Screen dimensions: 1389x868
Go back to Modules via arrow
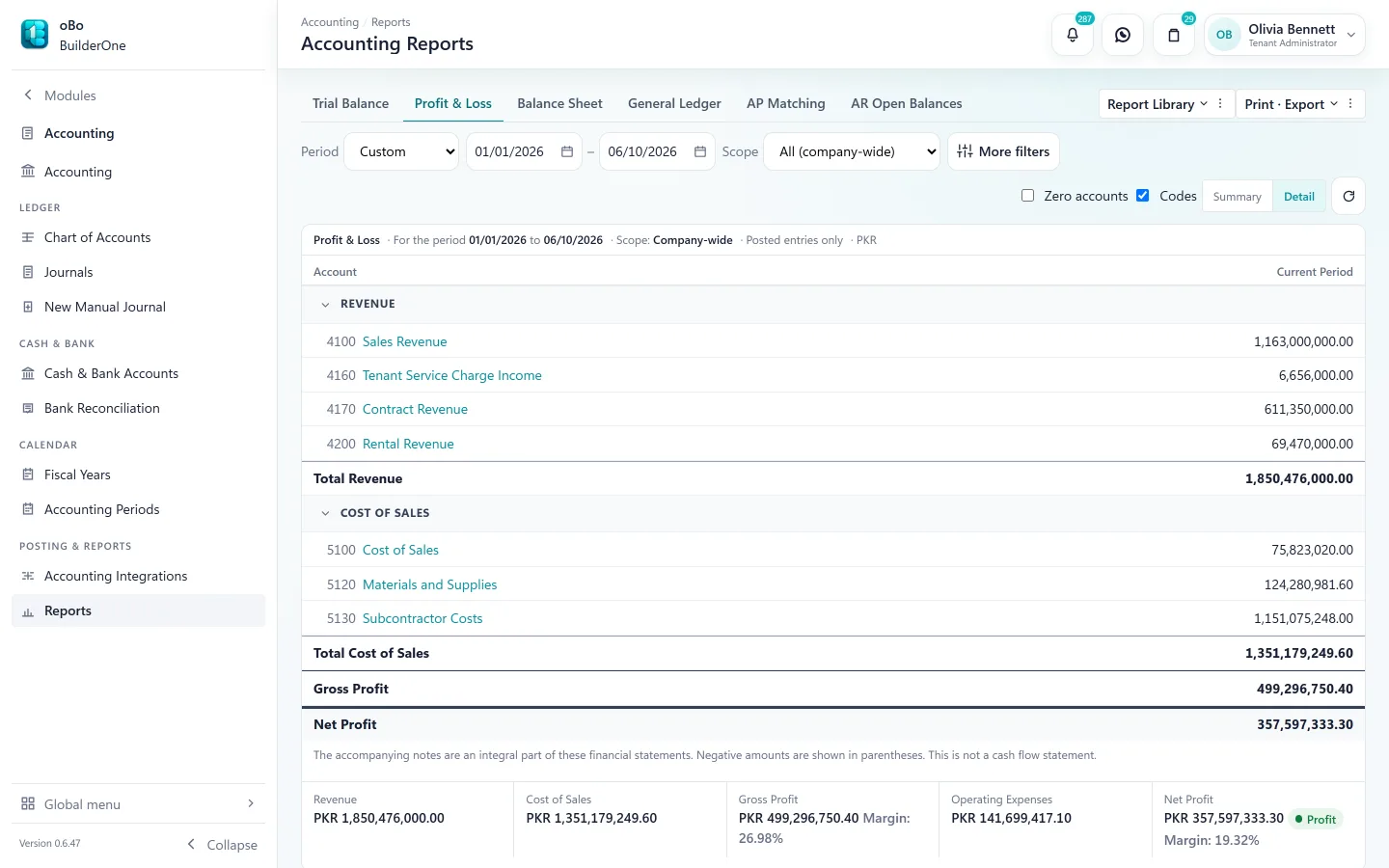(28, 95)
